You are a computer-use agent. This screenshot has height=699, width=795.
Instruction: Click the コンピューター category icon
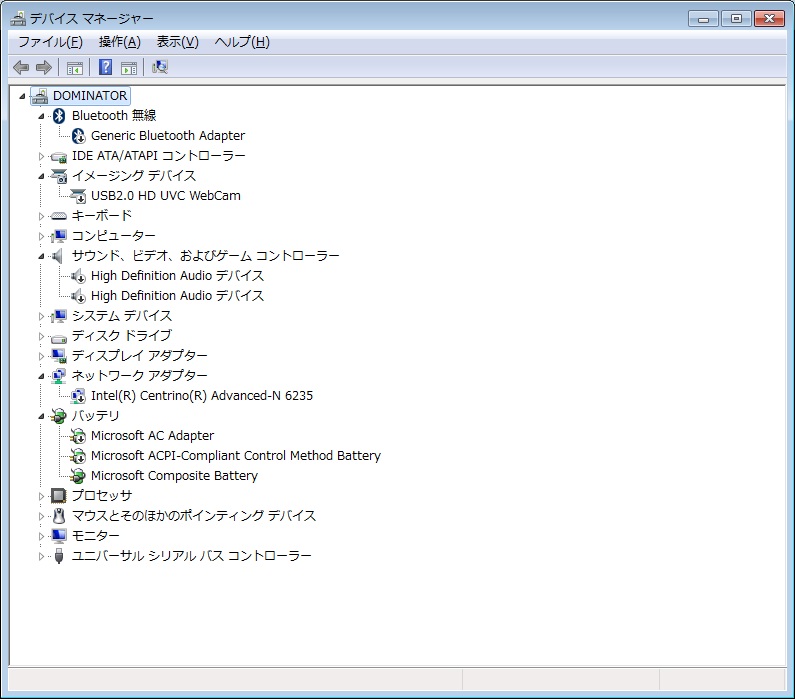59,236
